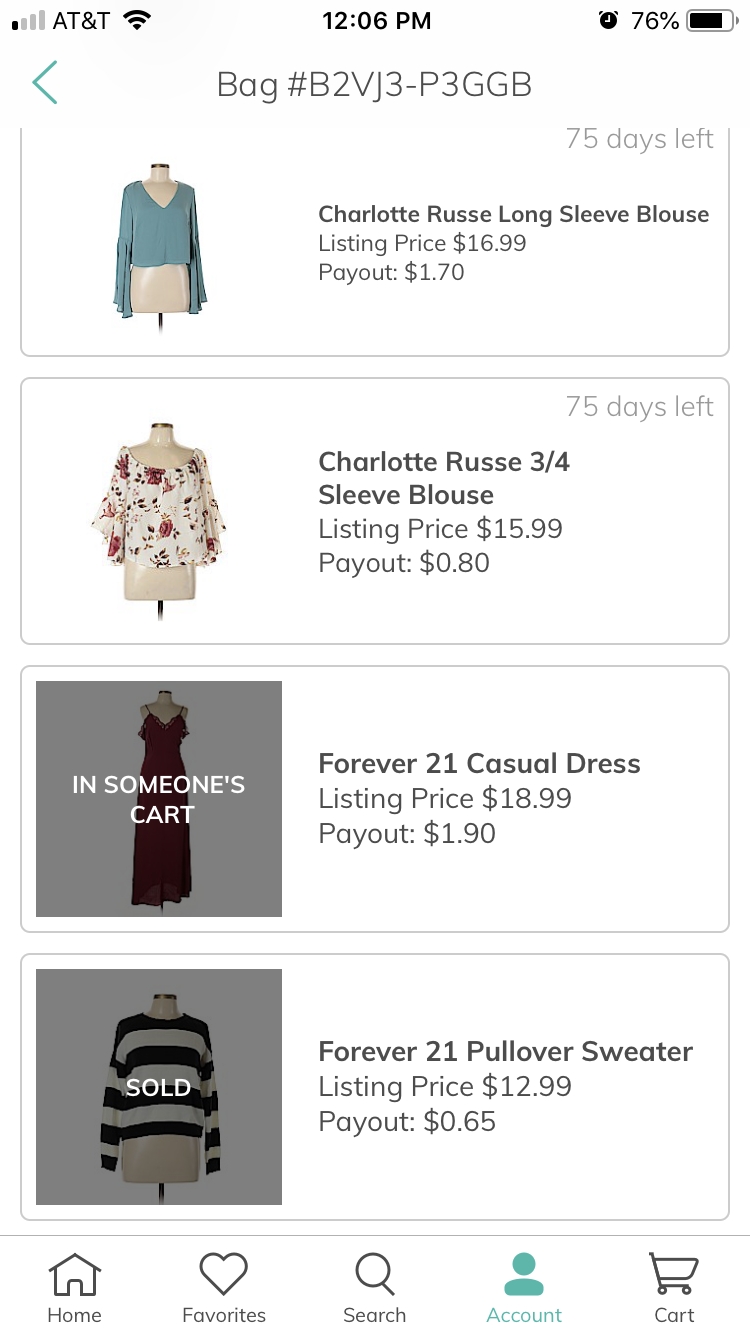Open Favorites heart icon
The image size is (750, 1334).
coord(223,1275)
